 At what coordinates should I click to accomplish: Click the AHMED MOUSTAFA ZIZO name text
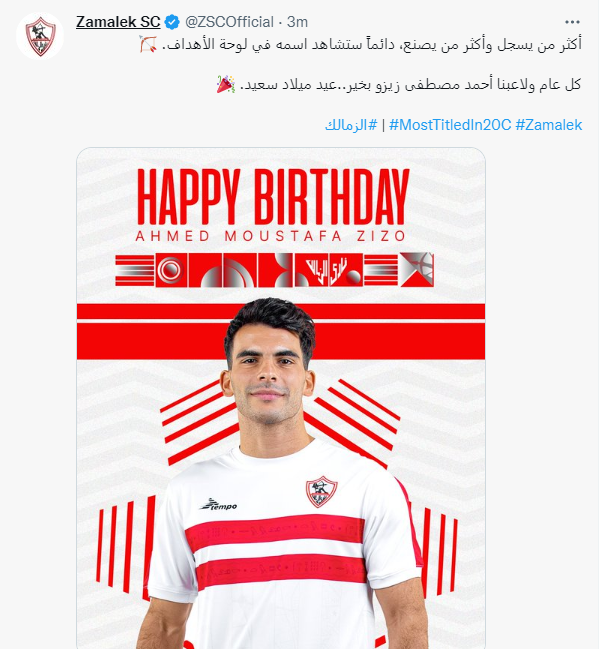click(271, 236)
